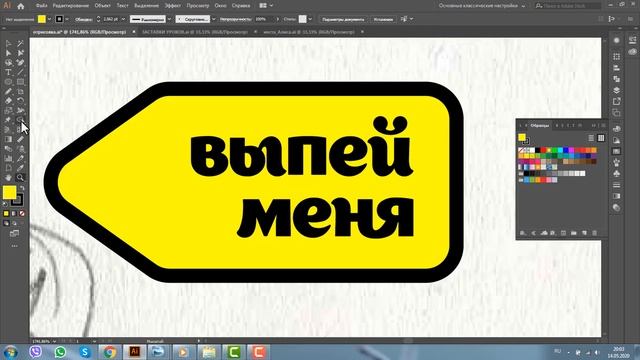Open the Файл menu
Image resolution: width=640 pixels, height=360 pixels.
click(42, 6)
